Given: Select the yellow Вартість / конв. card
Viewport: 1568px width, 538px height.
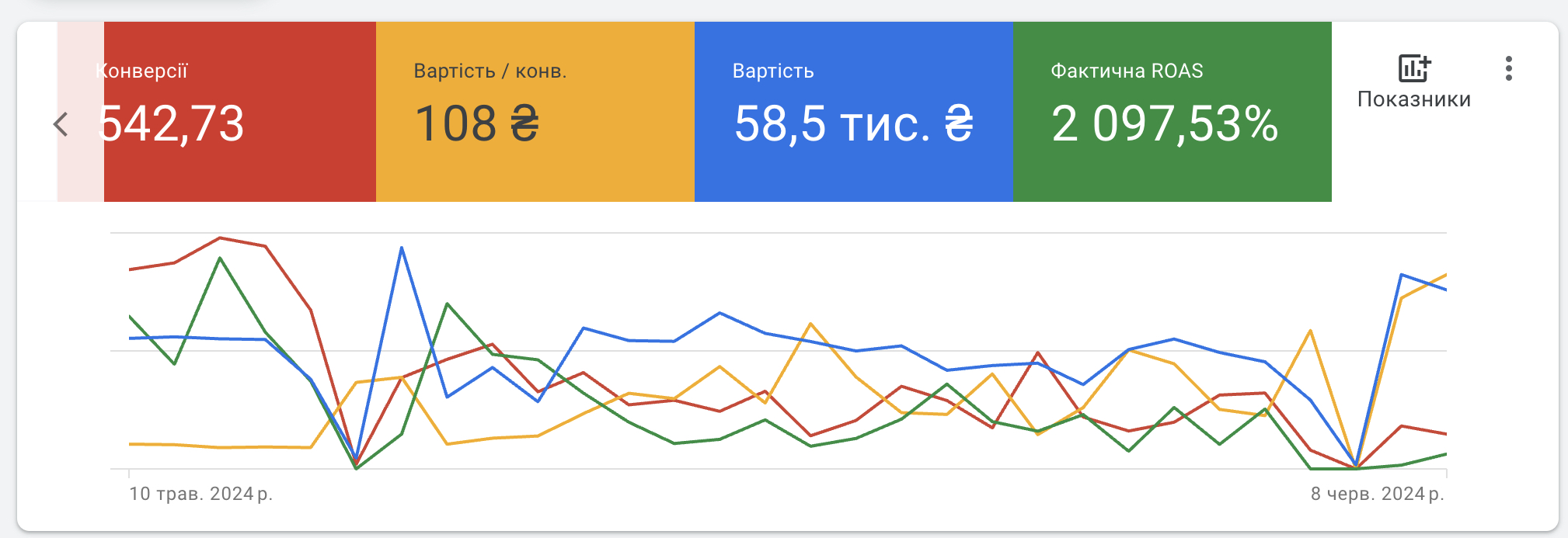Looking at the screenshot, I should point(535,112).
